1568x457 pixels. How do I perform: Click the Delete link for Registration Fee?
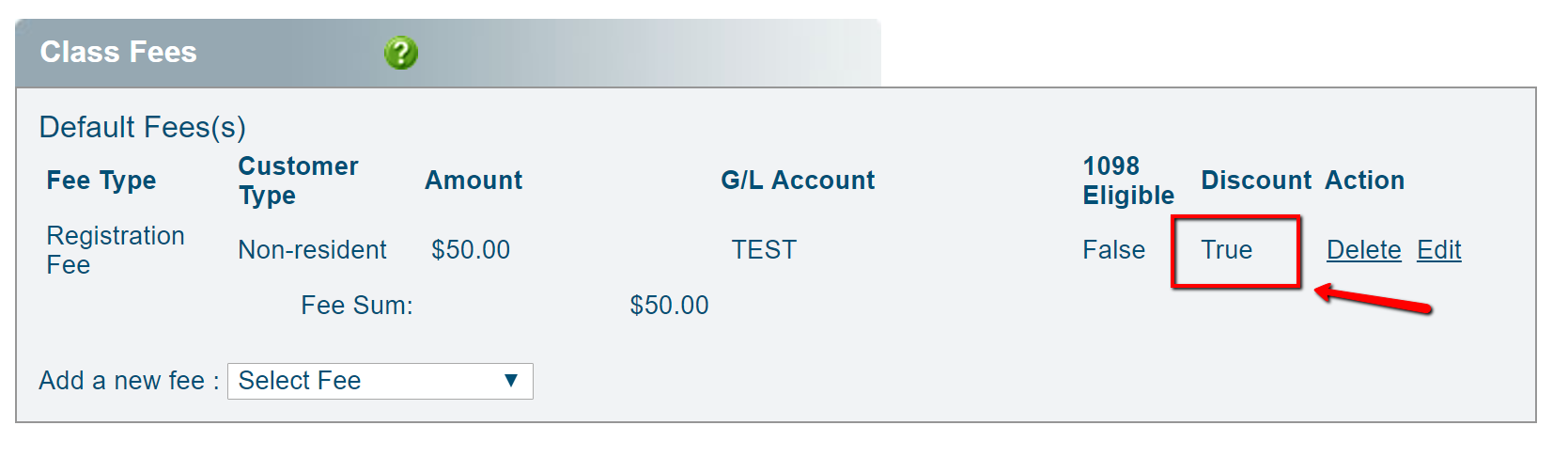pyautogui.click(x=1363, y=250)
